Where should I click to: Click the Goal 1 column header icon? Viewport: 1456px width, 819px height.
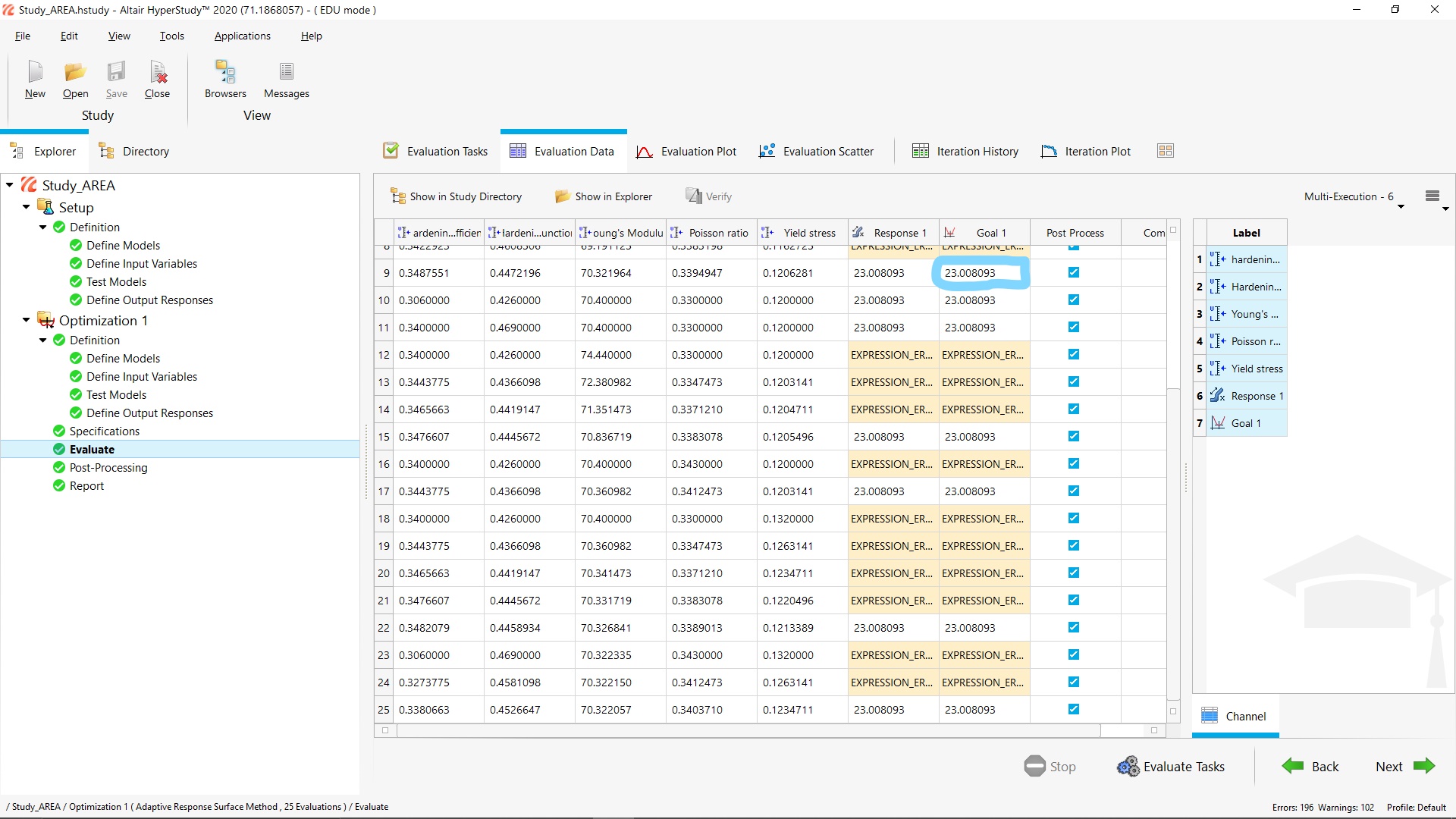coord(949,233)
